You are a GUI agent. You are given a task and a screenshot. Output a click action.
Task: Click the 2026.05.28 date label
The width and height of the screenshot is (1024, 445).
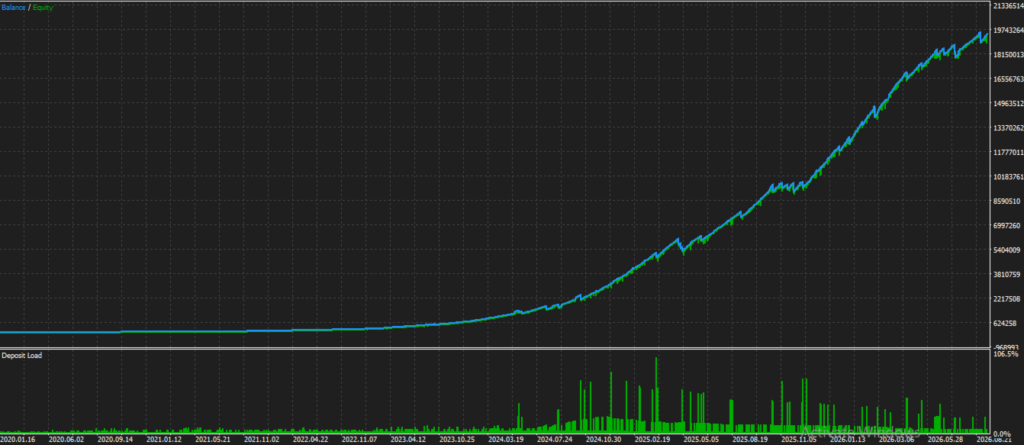coord(947,440)
